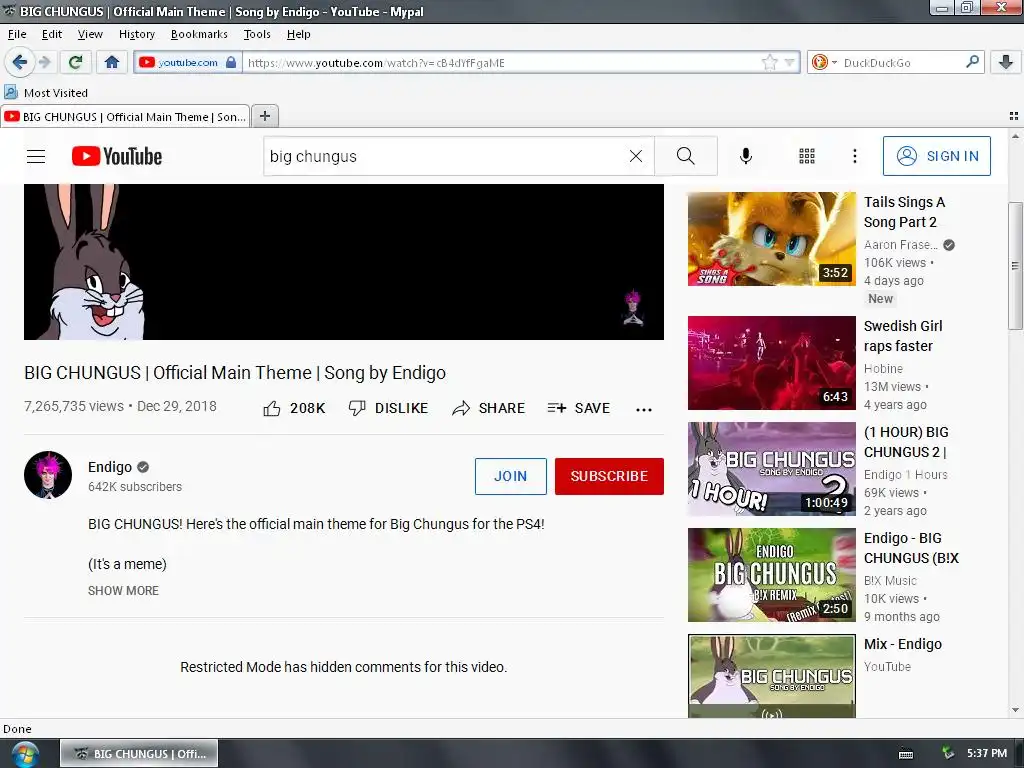Image resolution: width=1024 pixels, height=768 pixels.
Task: Click the YouTube search magnifier button
Action: [x=686, y=156]
